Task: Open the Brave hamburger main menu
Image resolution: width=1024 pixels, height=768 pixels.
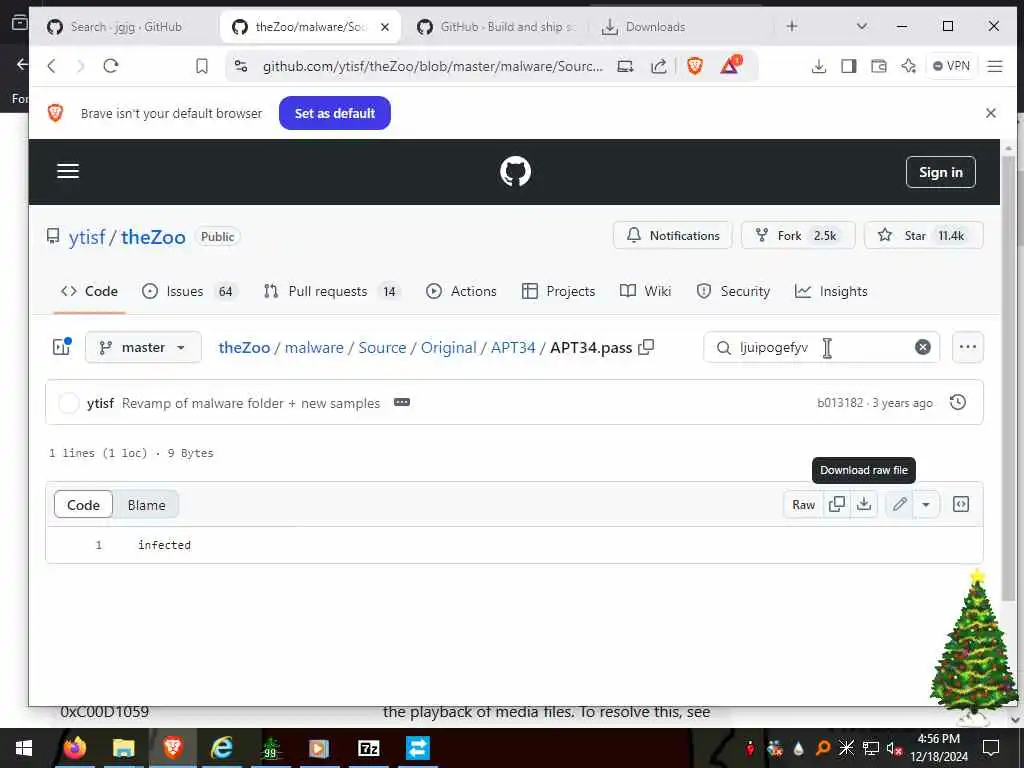Action: click(994, 66)
